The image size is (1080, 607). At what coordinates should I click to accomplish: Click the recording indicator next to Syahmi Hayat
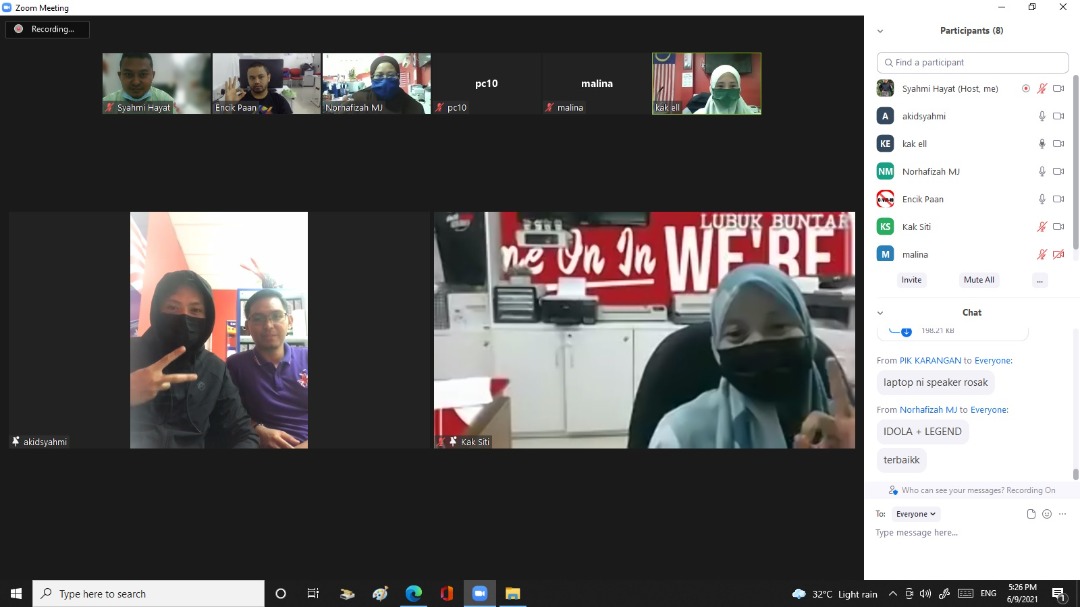click(1026, 88)
